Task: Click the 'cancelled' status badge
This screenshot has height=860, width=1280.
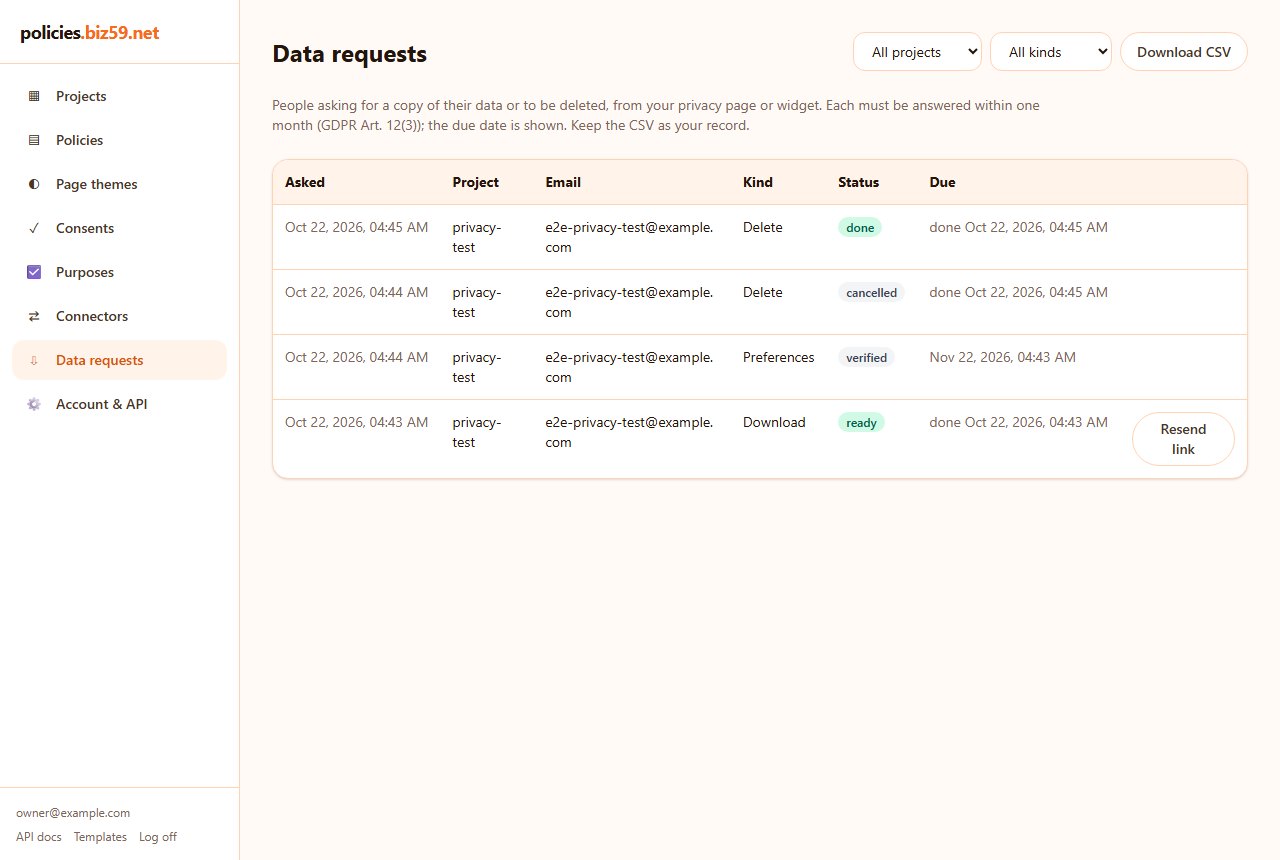Action: (871, 293)
